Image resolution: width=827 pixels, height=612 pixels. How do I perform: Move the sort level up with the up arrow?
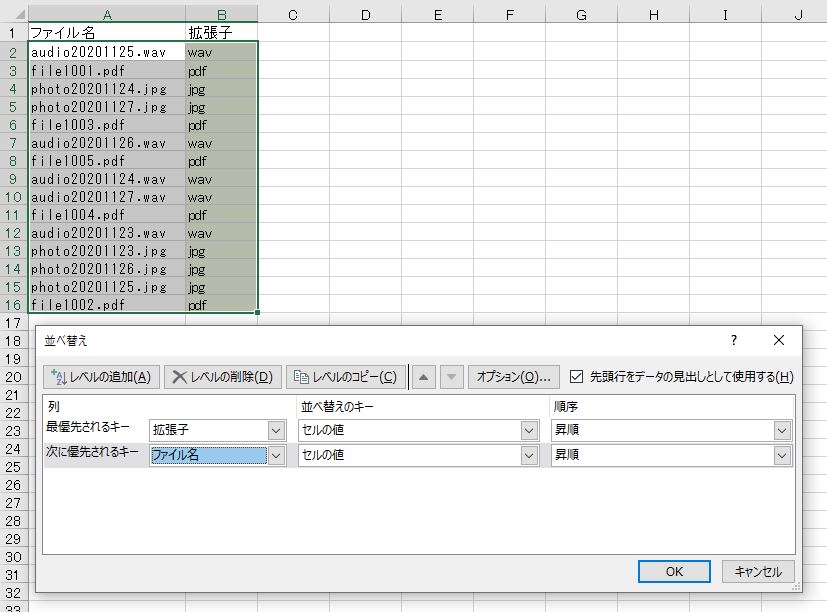[x=424, y=377]
